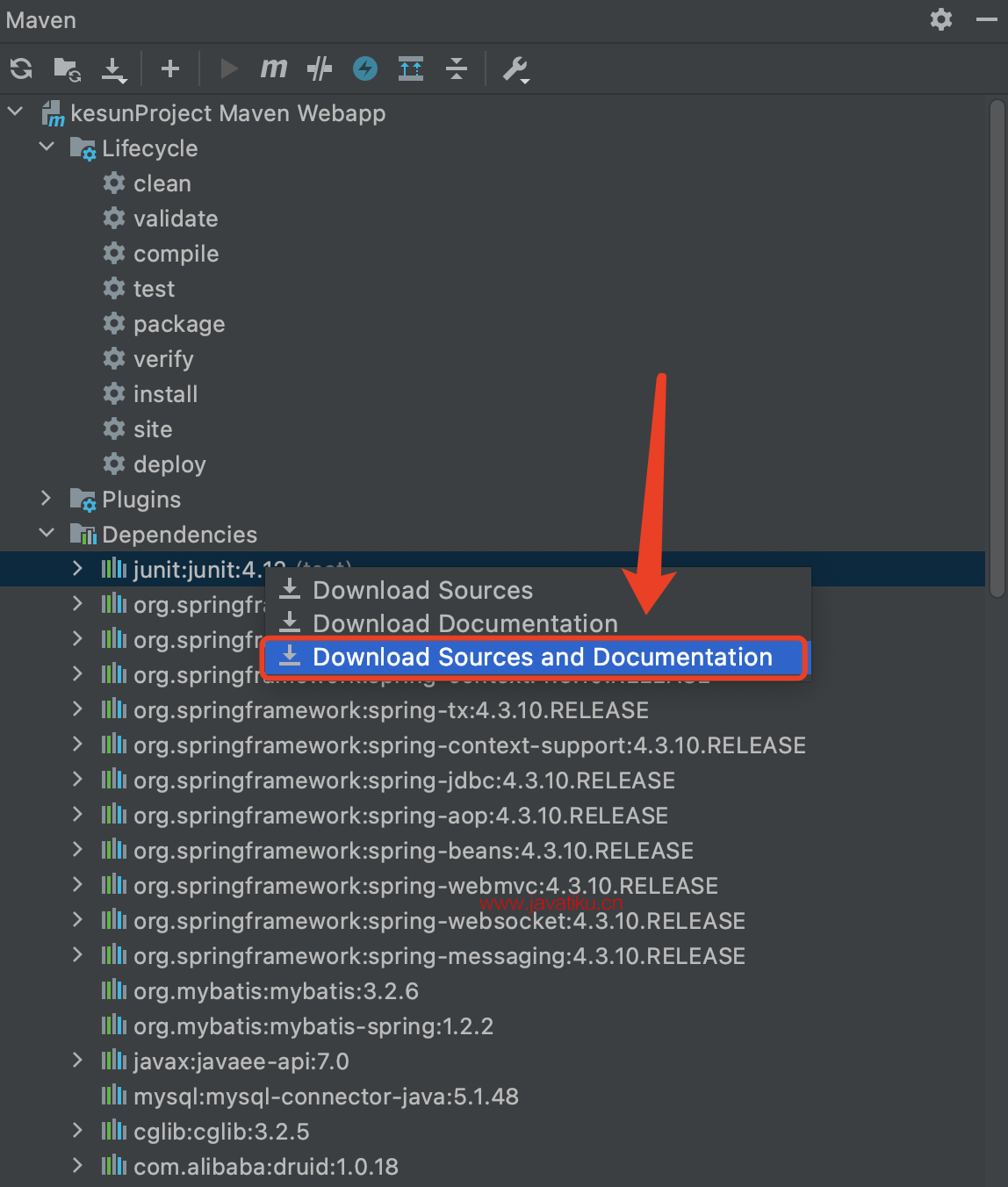This screenshot has width=1008, height=1187.
Task: Expand the cglib:cglib:3.2.5 dependency
Action: click(x=77, y=1131)
